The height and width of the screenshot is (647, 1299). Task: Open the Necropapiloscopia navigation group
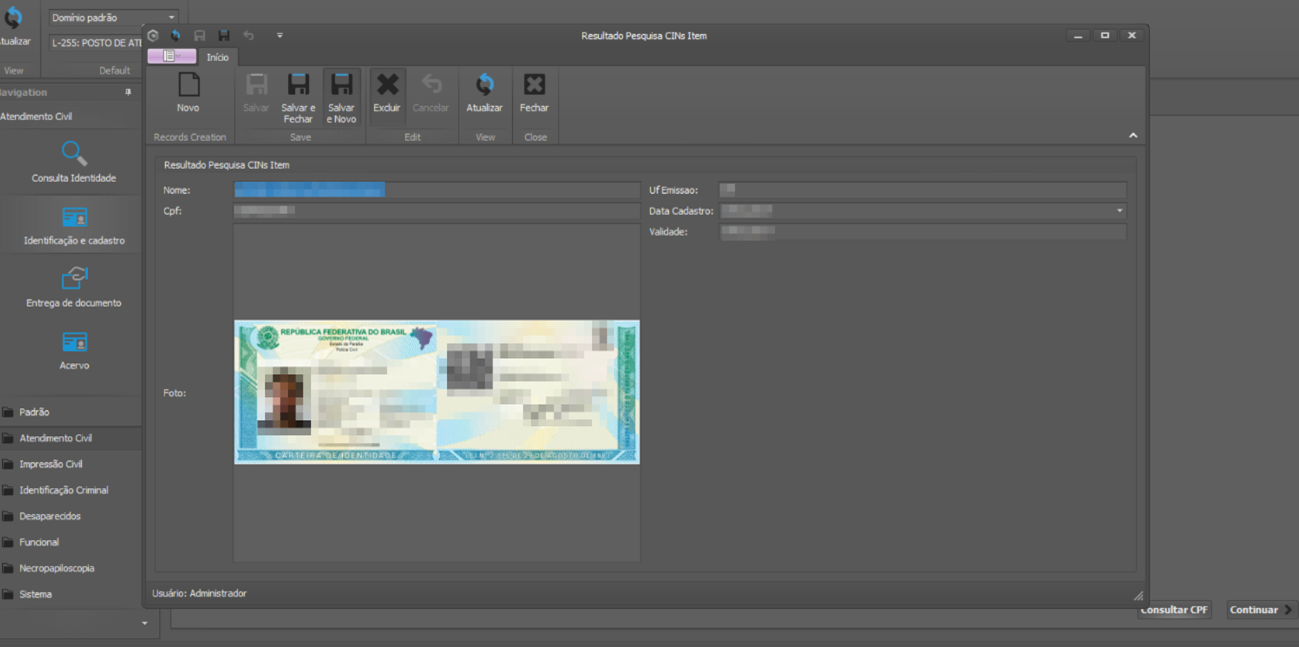[71, 568]
